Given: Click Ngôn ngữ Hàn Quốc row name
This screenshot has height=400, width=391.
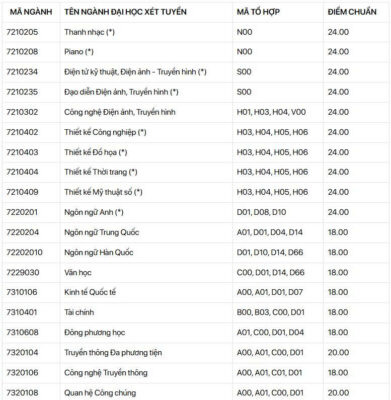Looking at the screenshot, I should 99,252.
